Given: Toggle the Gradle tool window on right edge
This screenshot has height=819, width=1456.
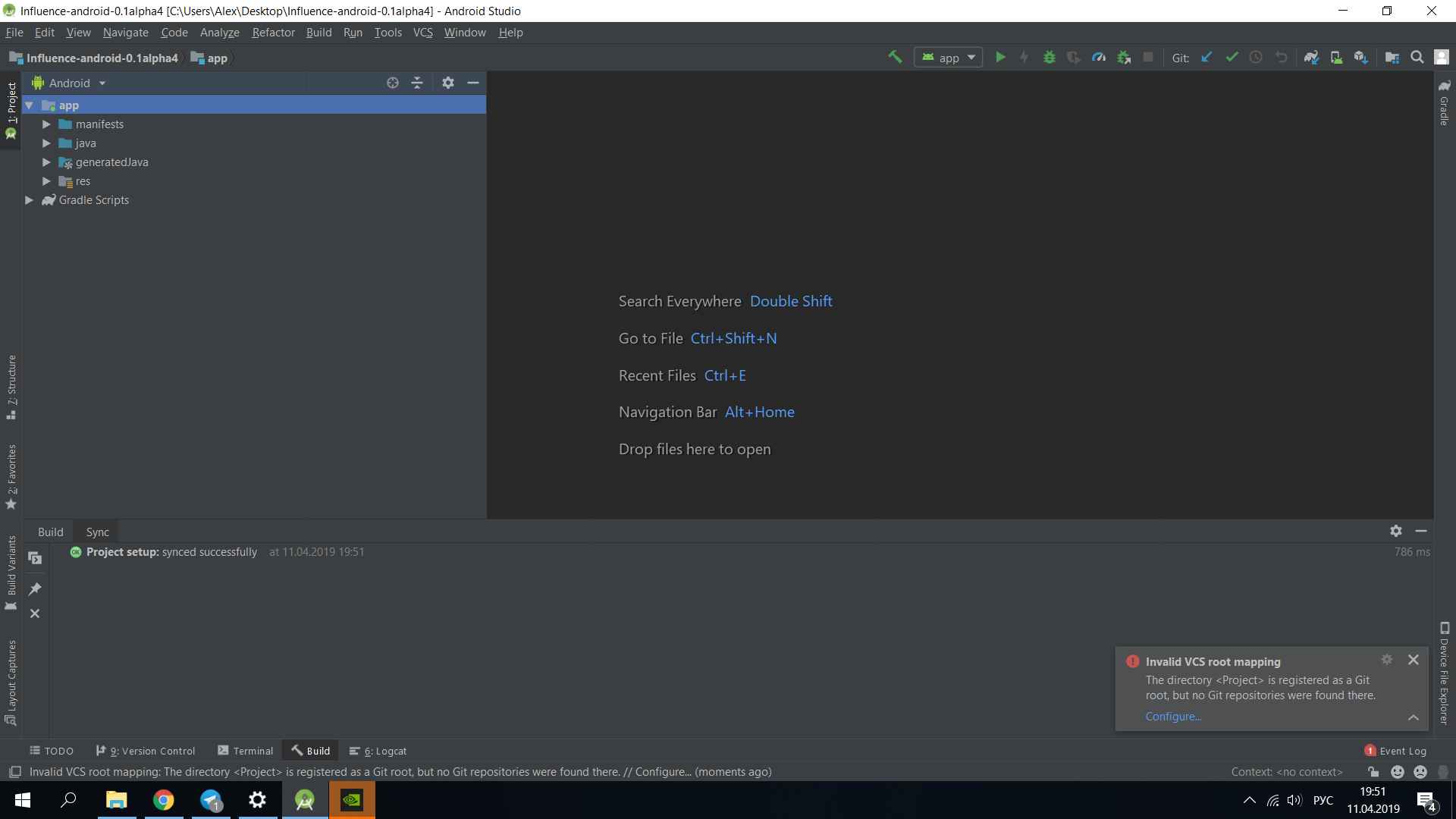Looking at the screenshot, I should point(1445,102).
